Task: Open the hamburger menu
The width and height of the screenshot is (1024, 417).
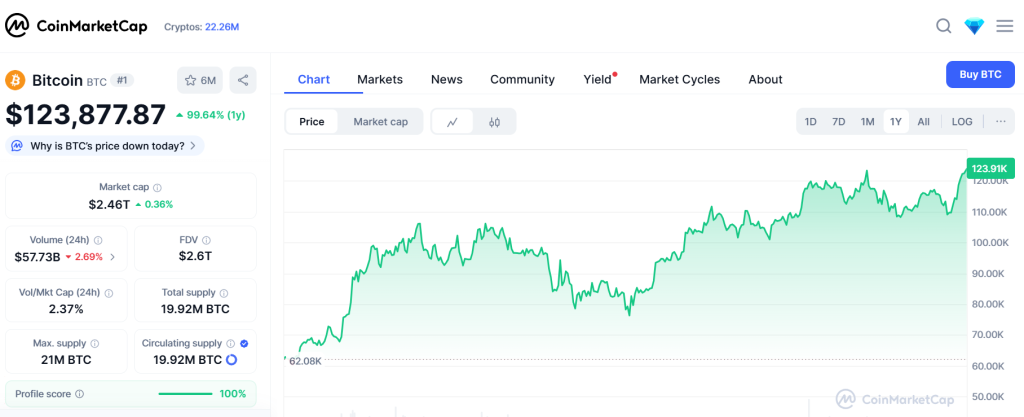Action: click(x=1004, y=26)
